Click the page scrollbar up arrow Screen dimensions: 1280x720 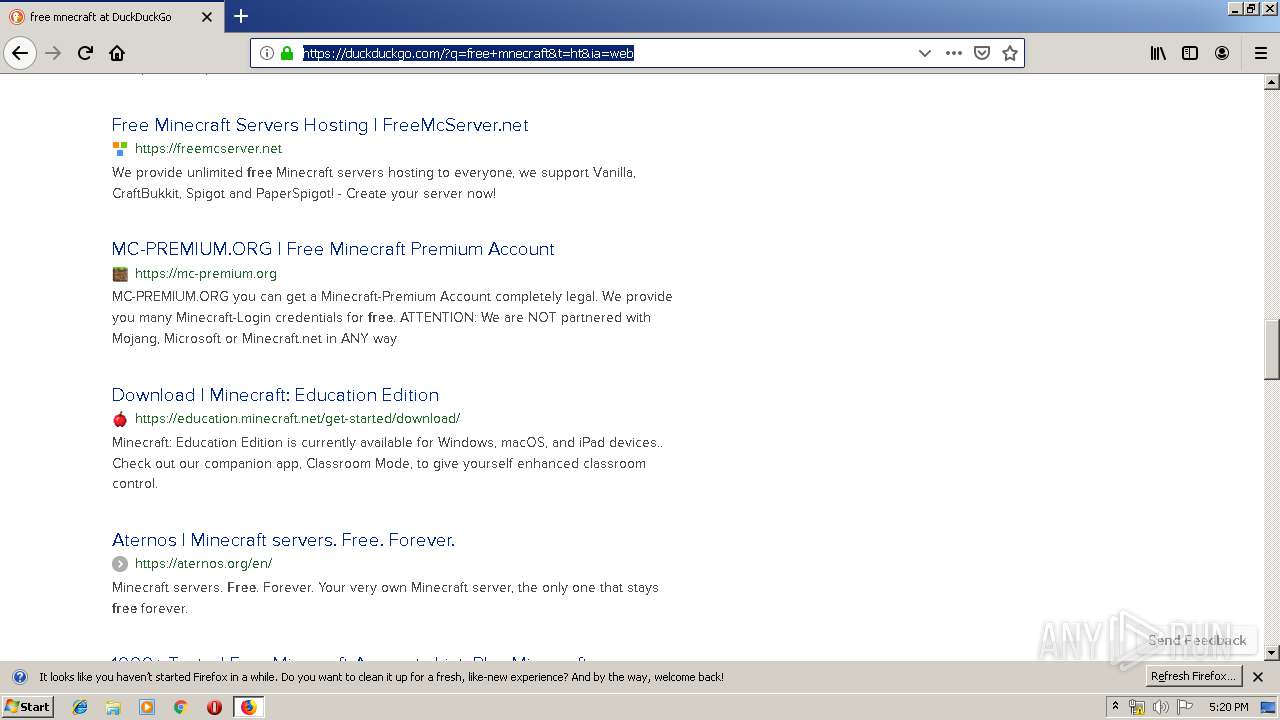point(1272,82)
